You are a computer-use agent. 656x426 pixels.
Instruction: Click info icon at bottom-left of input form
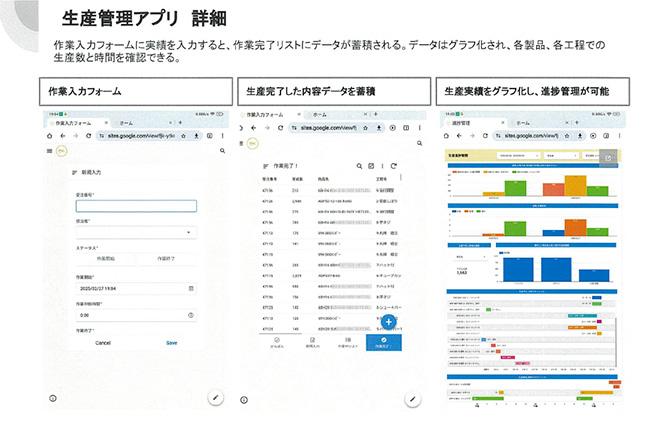(x=51, y=398)
